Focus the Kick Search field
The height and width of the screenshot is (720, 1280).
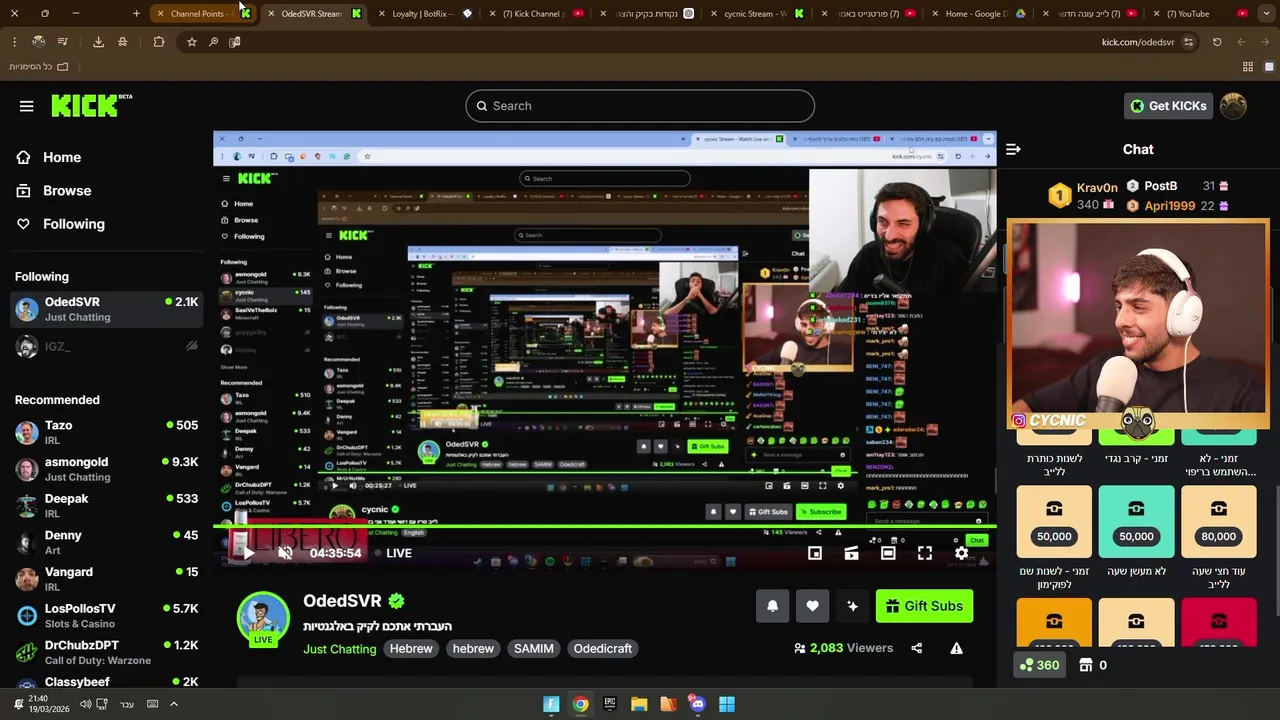click(x=640, y=106)
